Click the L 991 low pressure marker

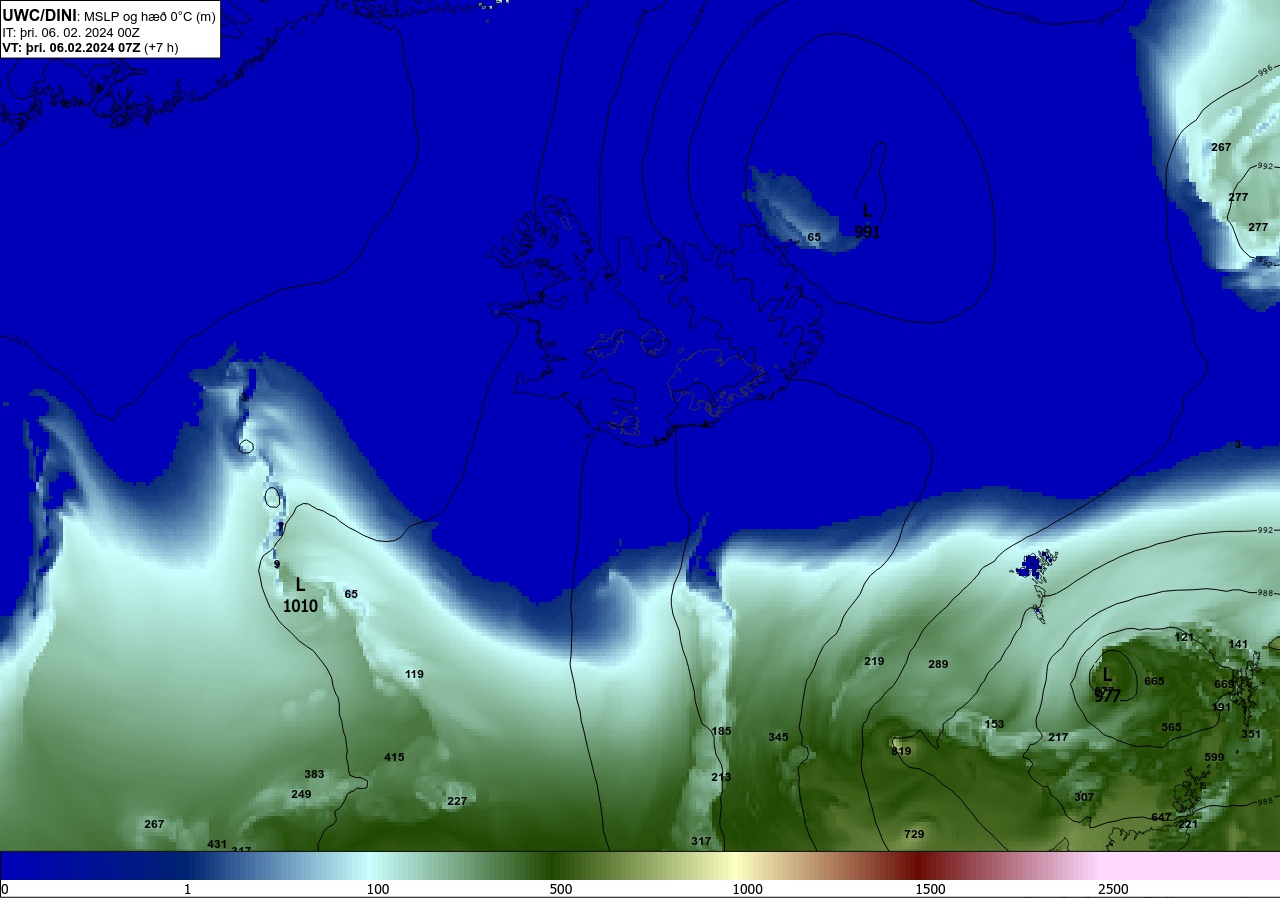point(867,221)
